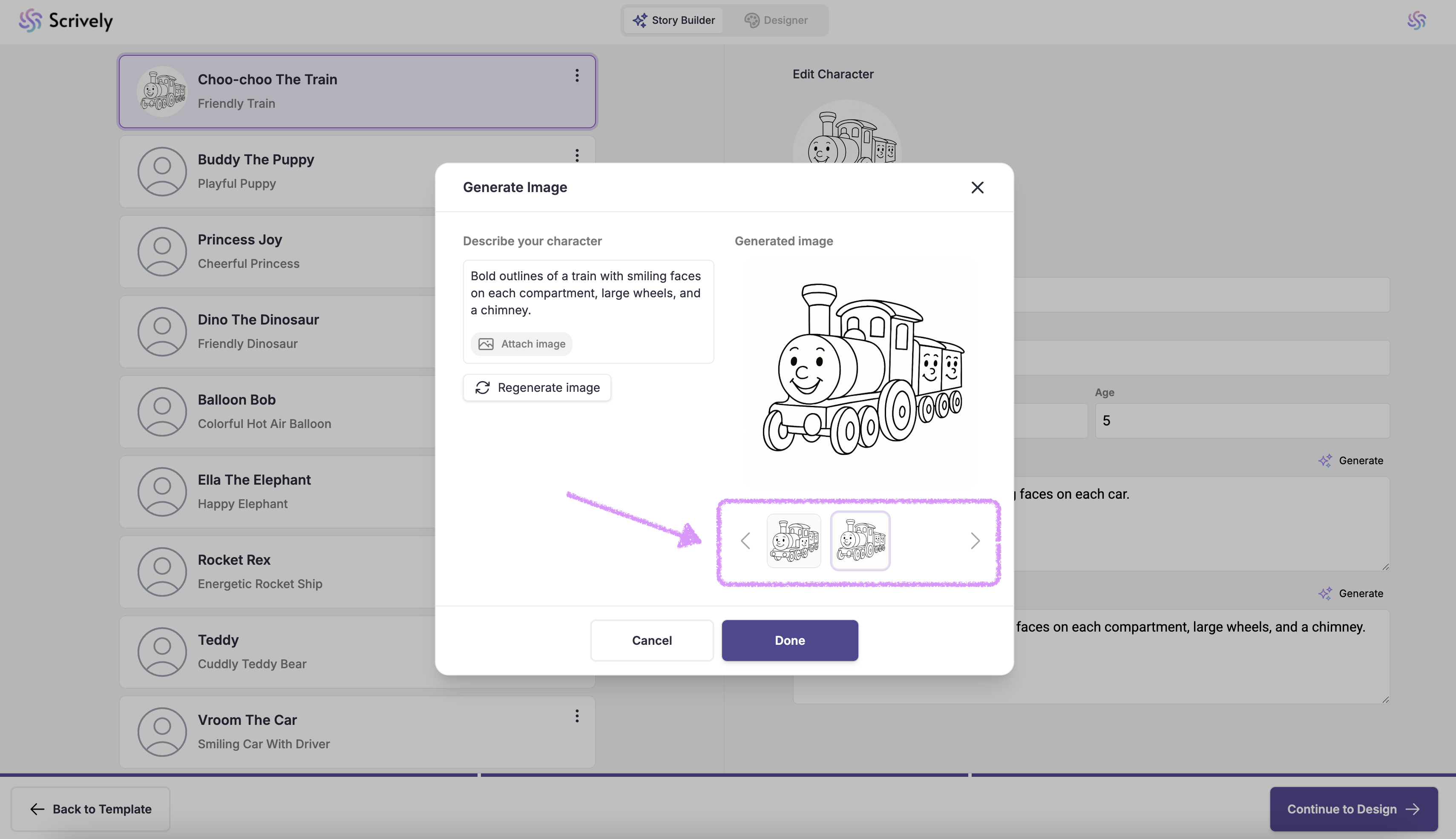Click Regenerate image button

pyautogui.click(x=536, y=388)
